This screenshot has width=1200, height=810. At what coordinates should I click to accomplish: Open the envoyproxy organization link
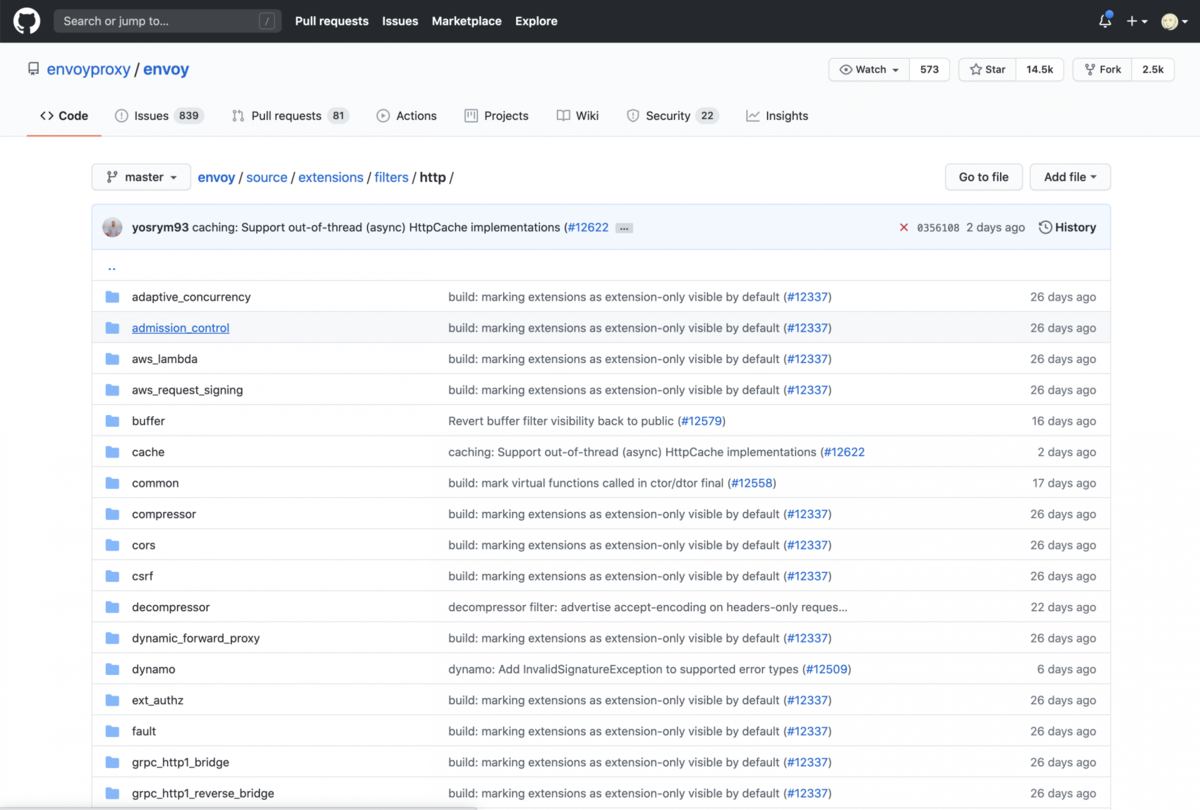[x=91, y=70]
